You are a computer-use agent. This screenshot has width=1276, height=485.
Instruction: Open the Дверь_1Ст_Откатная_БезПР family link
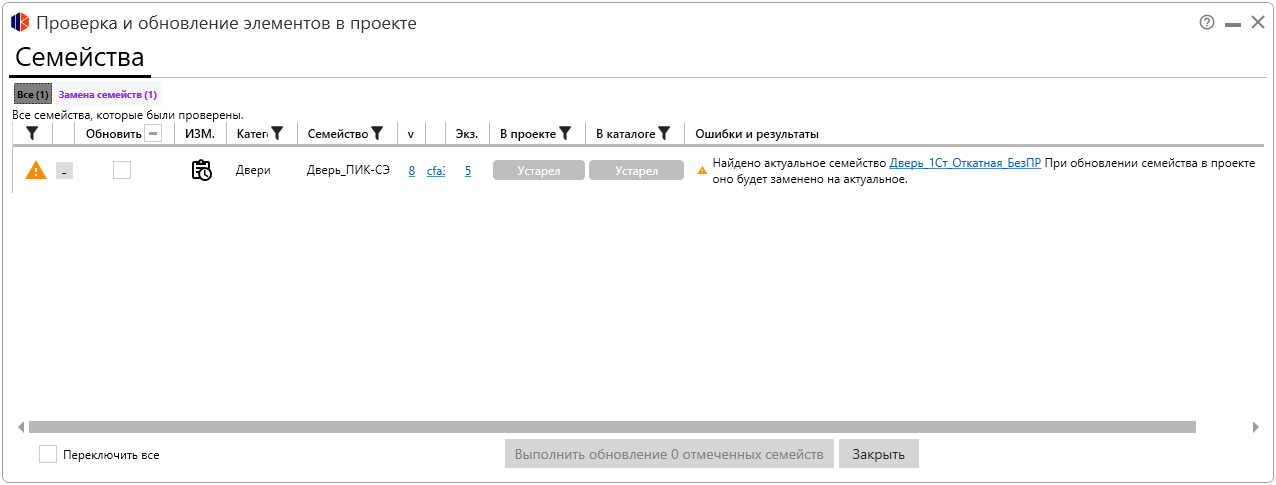[x=965, y=164]
